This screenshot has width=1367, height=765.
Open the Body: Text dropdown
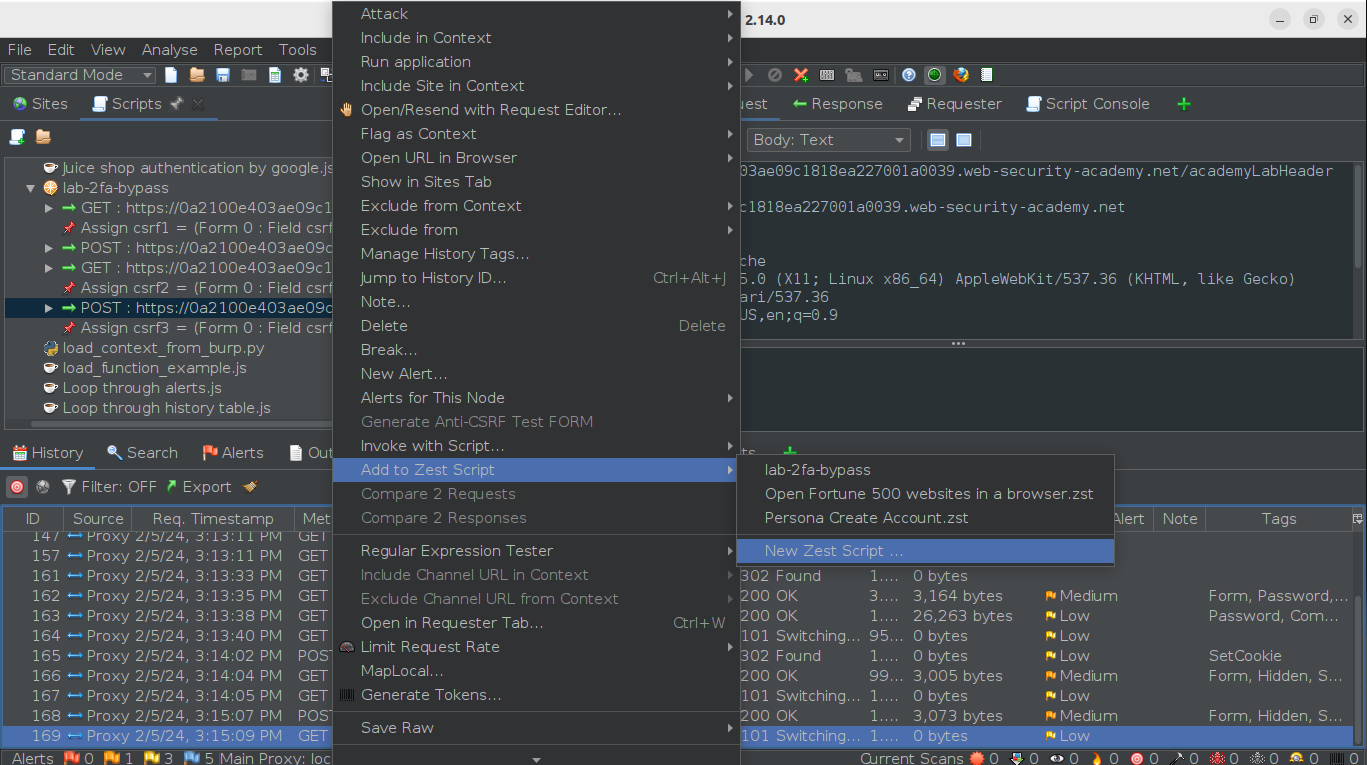tap(828, 140)
